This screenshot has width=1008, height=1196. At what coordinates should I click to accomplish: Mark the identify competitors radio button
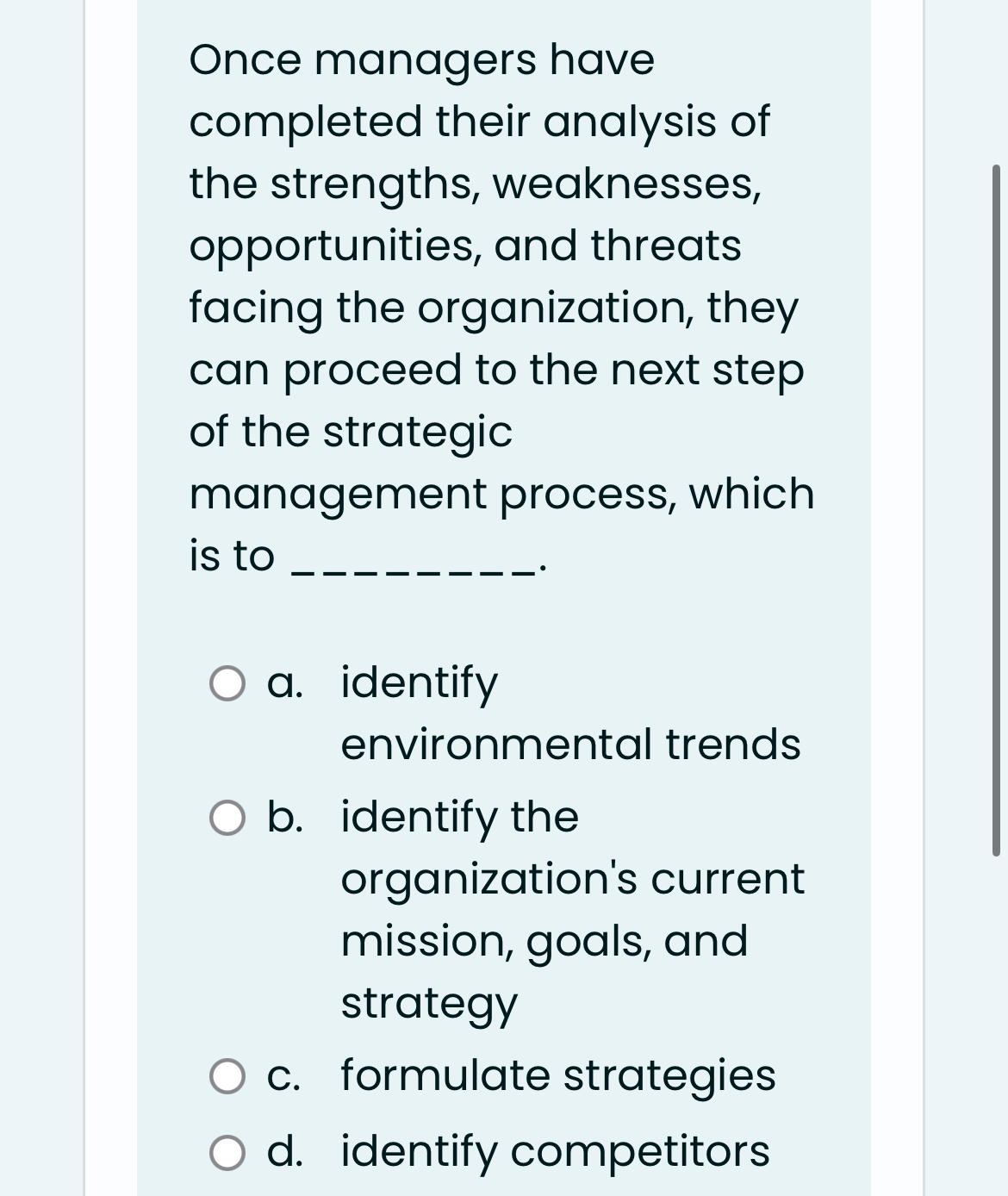tap(227, 1153)
